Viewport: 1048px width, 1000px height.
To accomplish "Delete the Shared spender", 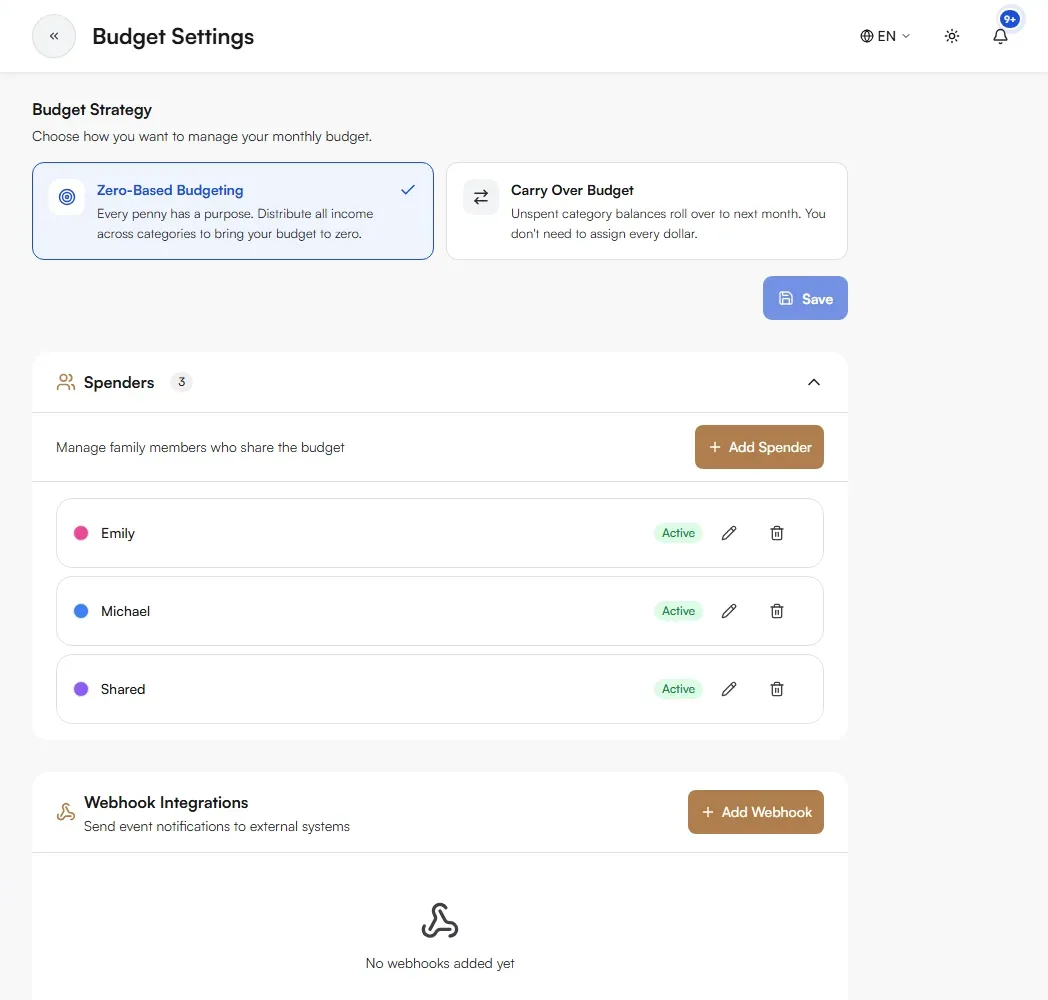I will pyautogui.click(x=777, y=689).
